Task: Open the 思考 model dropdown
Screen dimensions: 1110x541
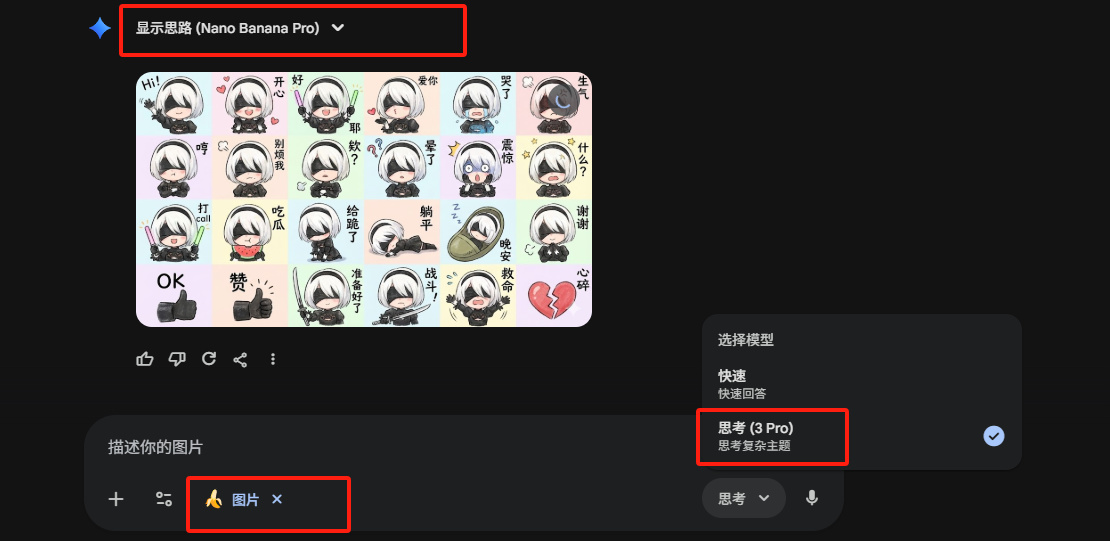Action: point(743,499)
